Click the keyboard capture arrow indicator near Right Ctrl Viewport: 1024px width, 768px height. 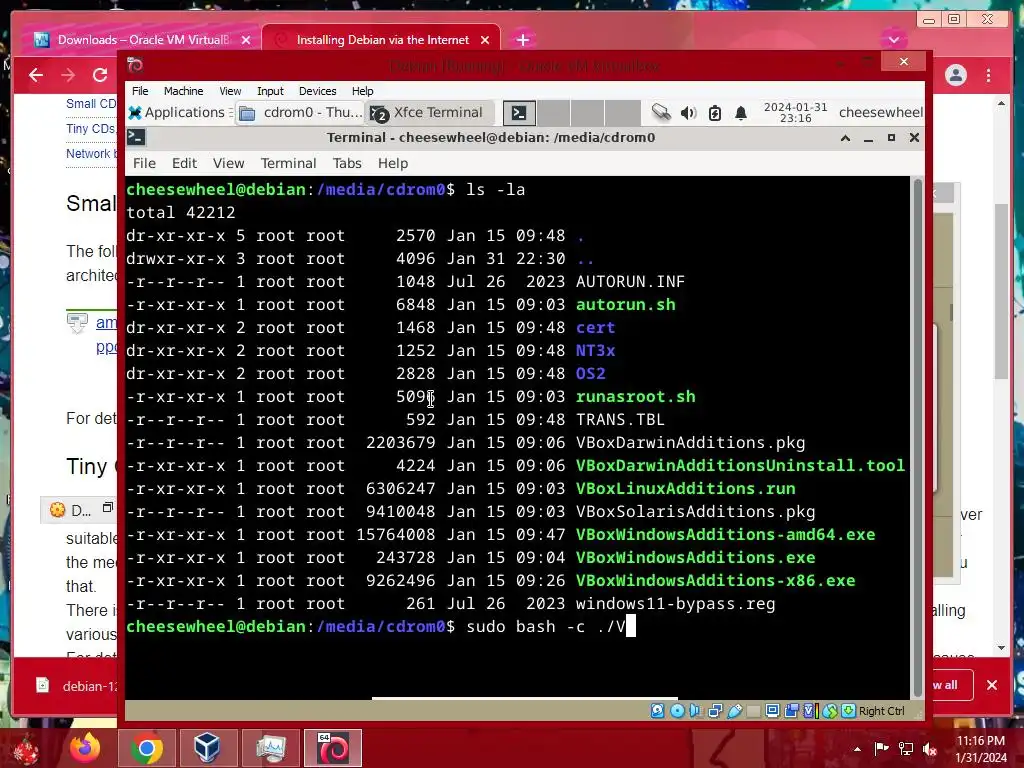pos(848,711)
